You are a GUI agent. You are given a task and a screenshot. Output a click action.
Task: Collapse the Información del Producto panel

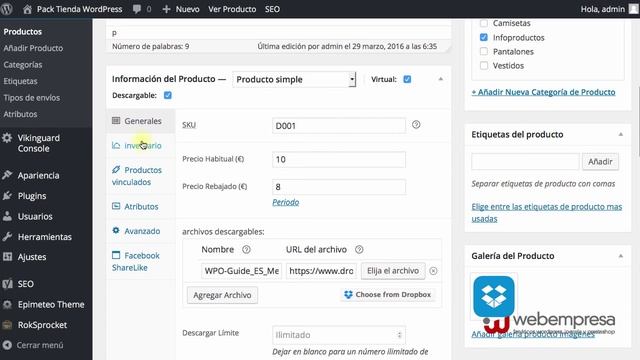pyautogui.click(x=440, y=79)
